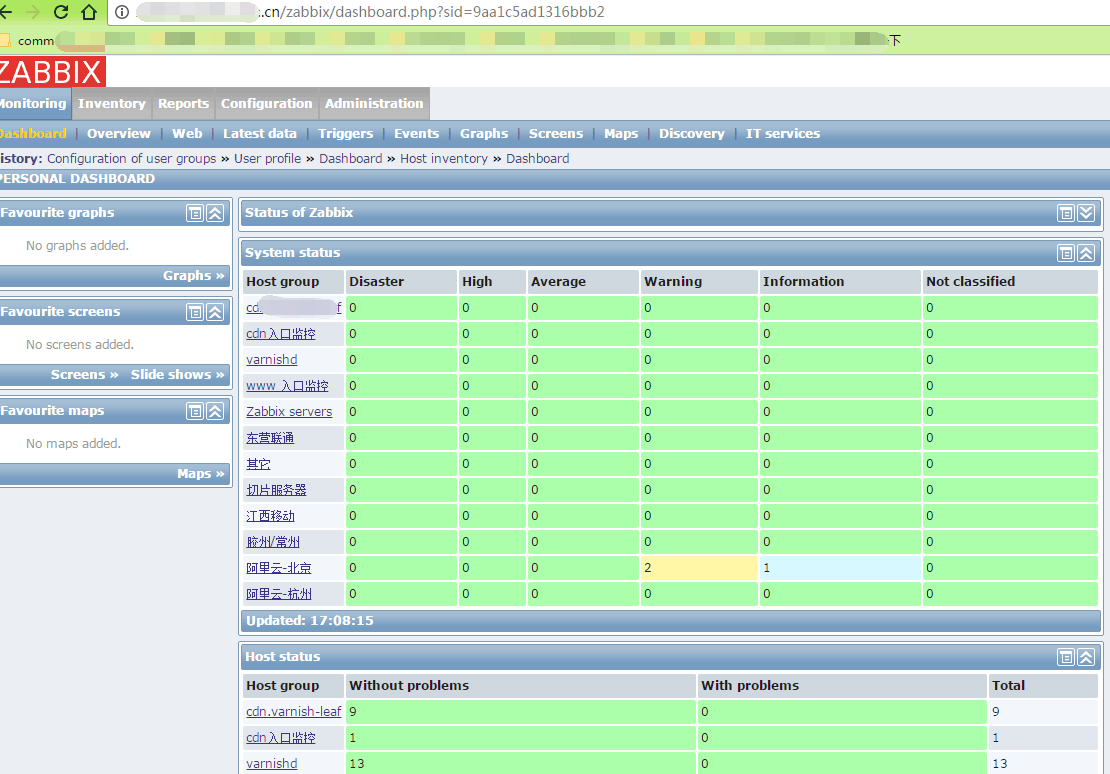Open the Reports main tab

coord(183,103)
